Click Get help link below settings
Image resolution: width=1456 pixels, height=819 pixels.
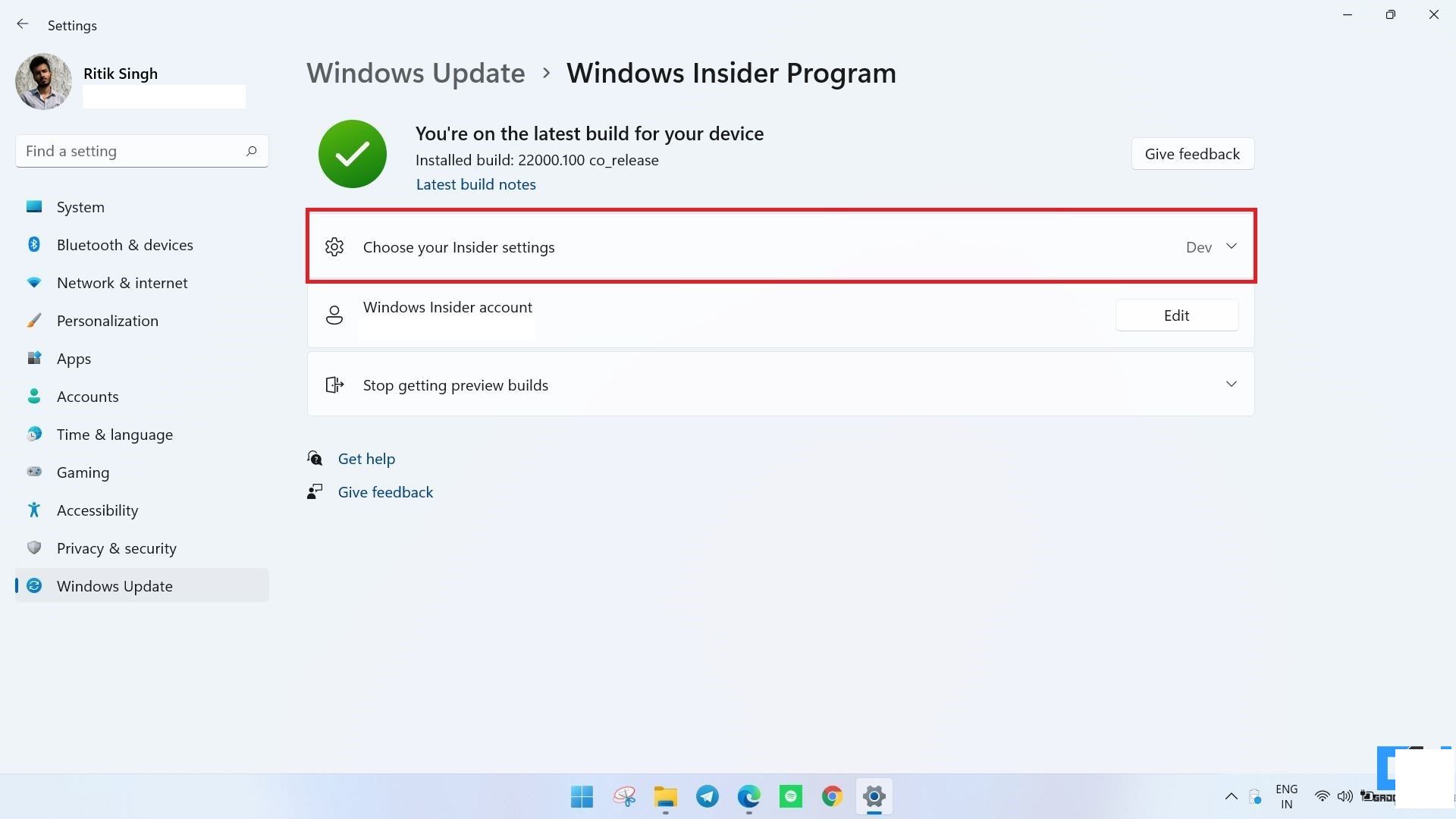pos(366,458)
